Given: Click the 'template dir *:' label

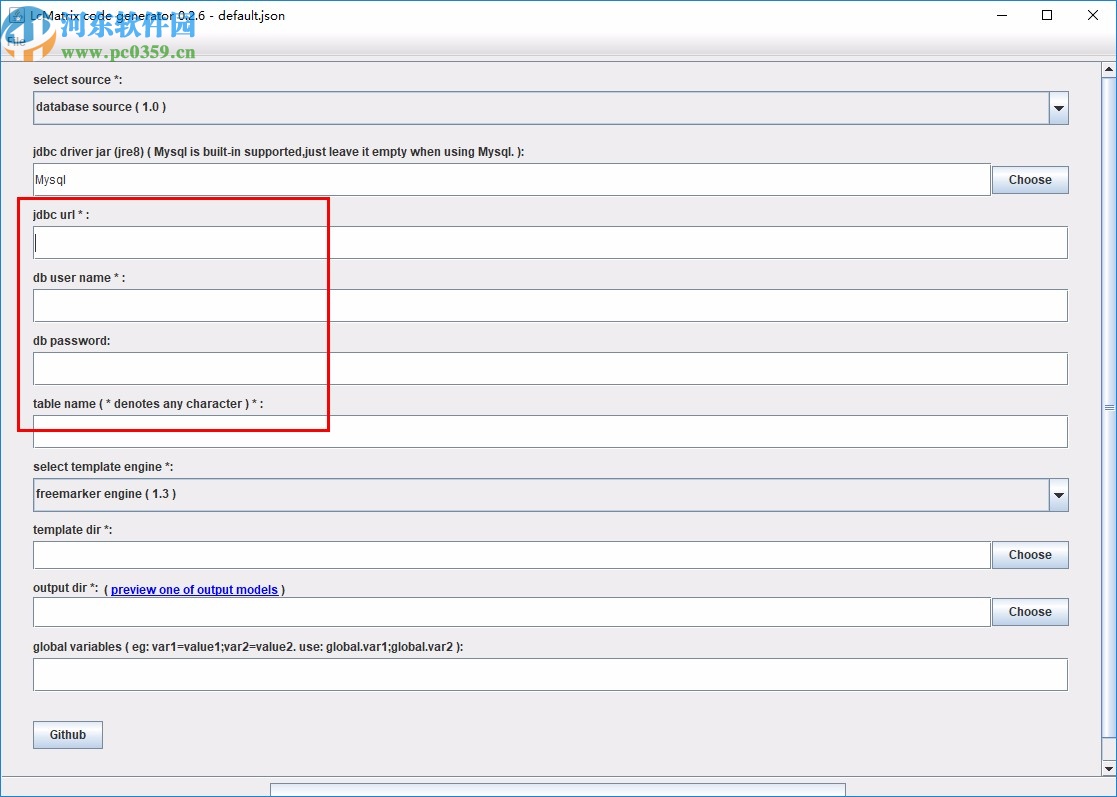Looking at the screenshot, I should [x=73, y=530].
